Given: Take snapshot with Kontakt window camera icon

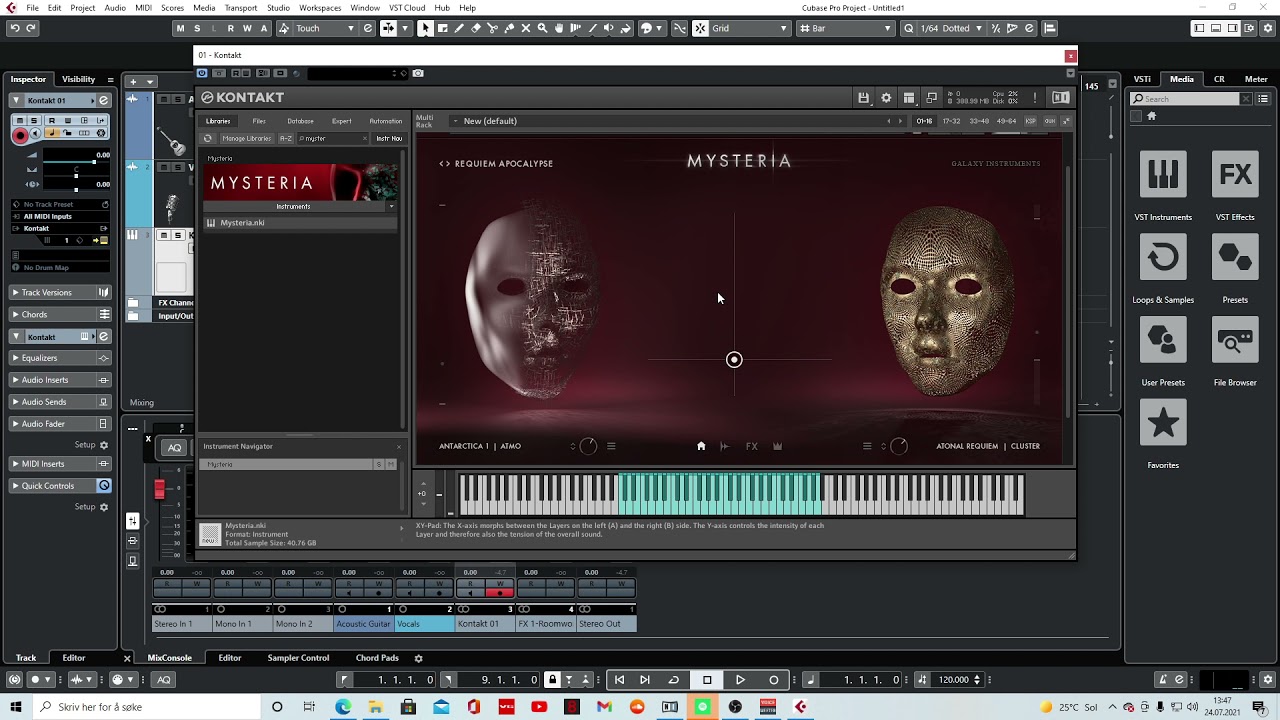Looking at the screenshot, I should [x=418, y=73].
